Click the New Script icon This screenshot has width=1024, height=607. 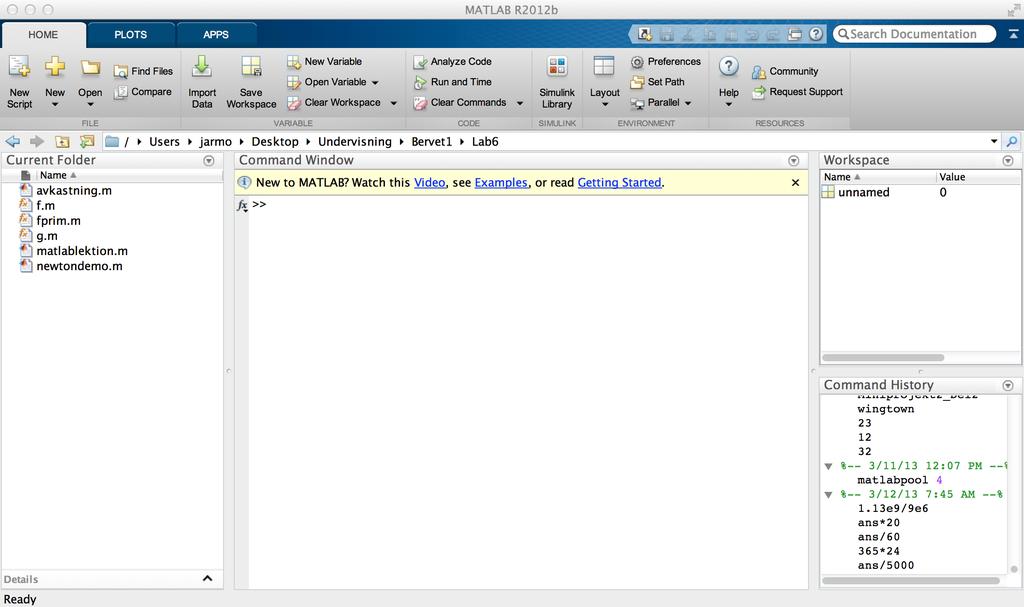19,67
